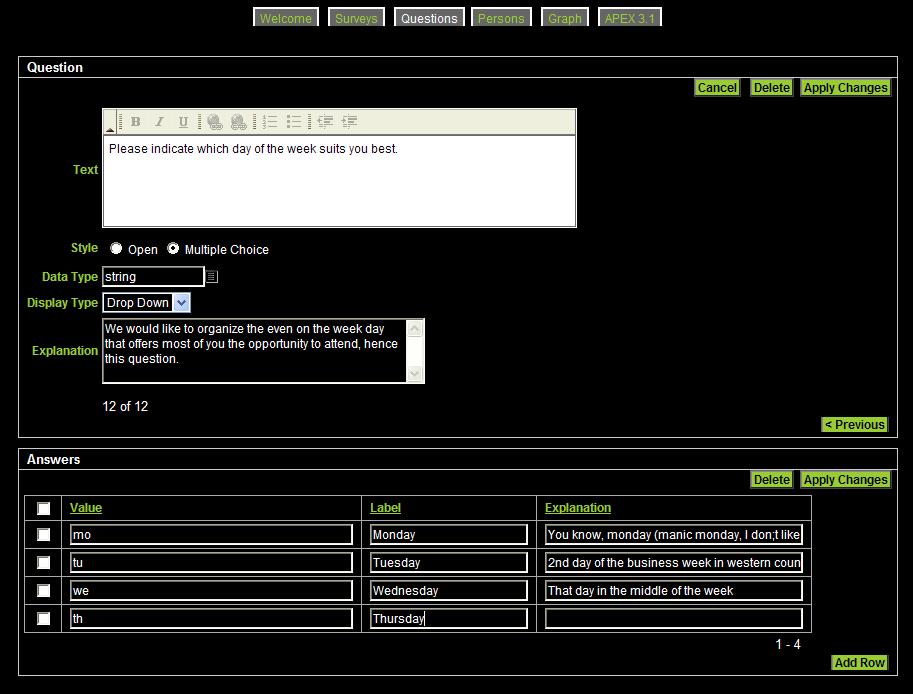
Task: Toggle underline formatting in Text editor
Action: tap(183, 122)
